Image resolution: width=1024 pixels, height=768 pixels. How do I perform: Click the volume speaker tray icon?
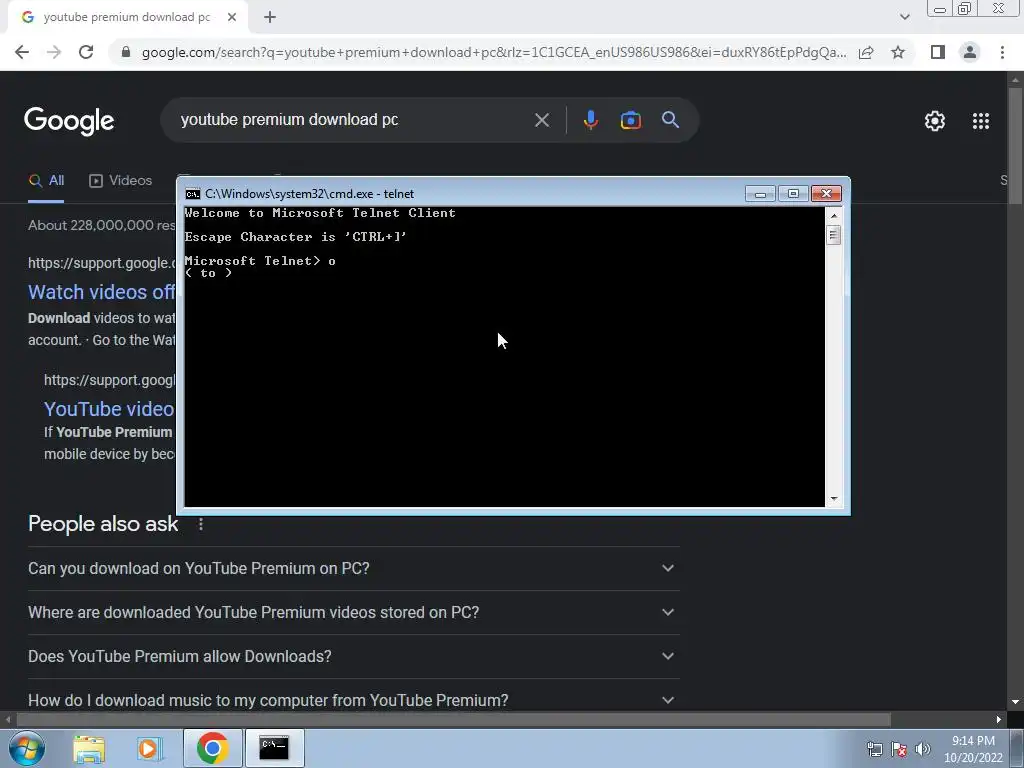click(x=923, y=749)
